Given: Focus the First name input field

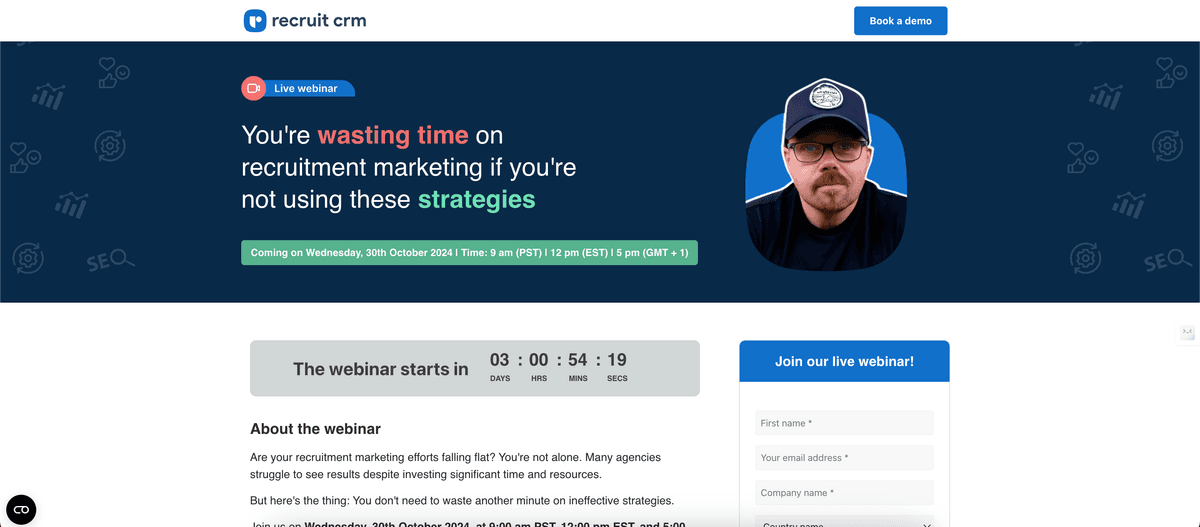Looking at the screenshot, I should (844, 423).
